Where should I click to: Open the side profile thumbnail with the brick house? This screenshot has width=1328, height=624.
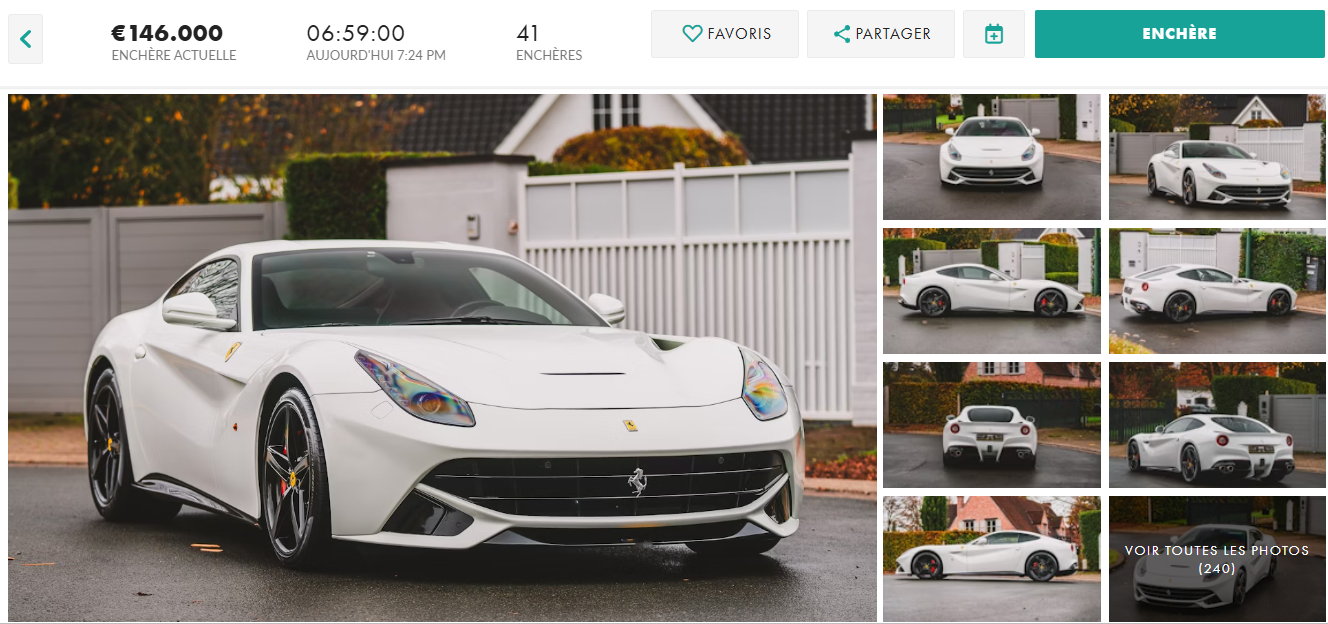992,559
